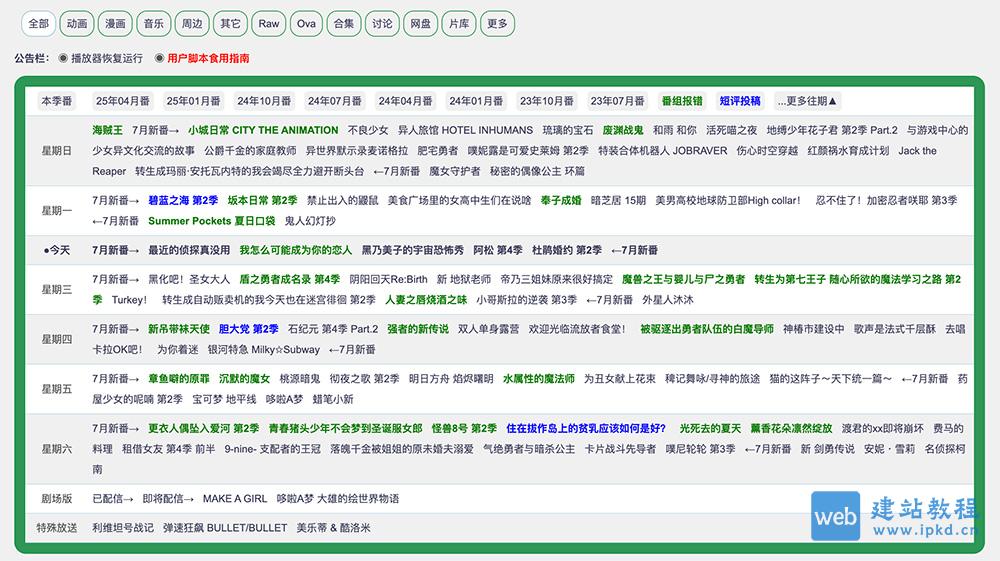Open the 23年10月番 season list

pyautogui.click(x=547, y=101)
